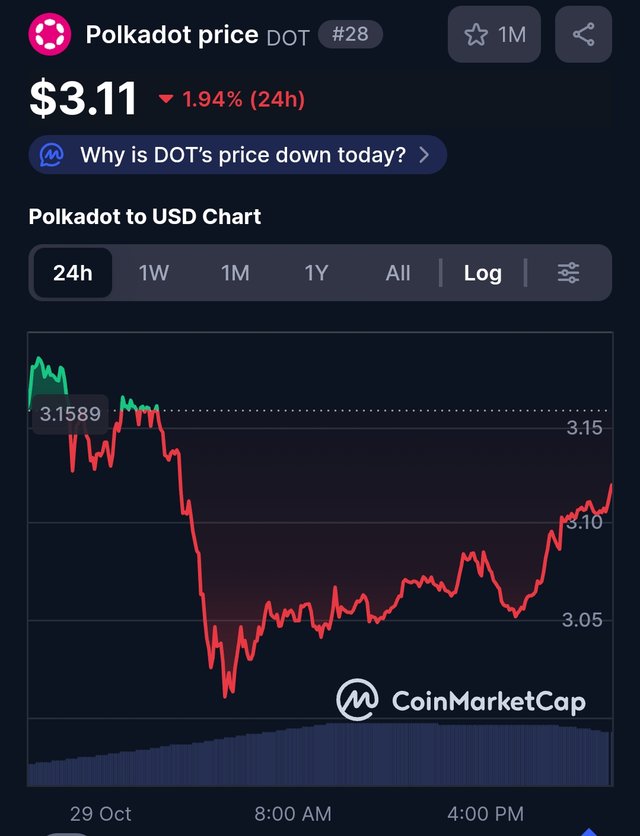Tap the volume bars below chart
The height and width of the screenshot is (836, 640).
point(320,755)
